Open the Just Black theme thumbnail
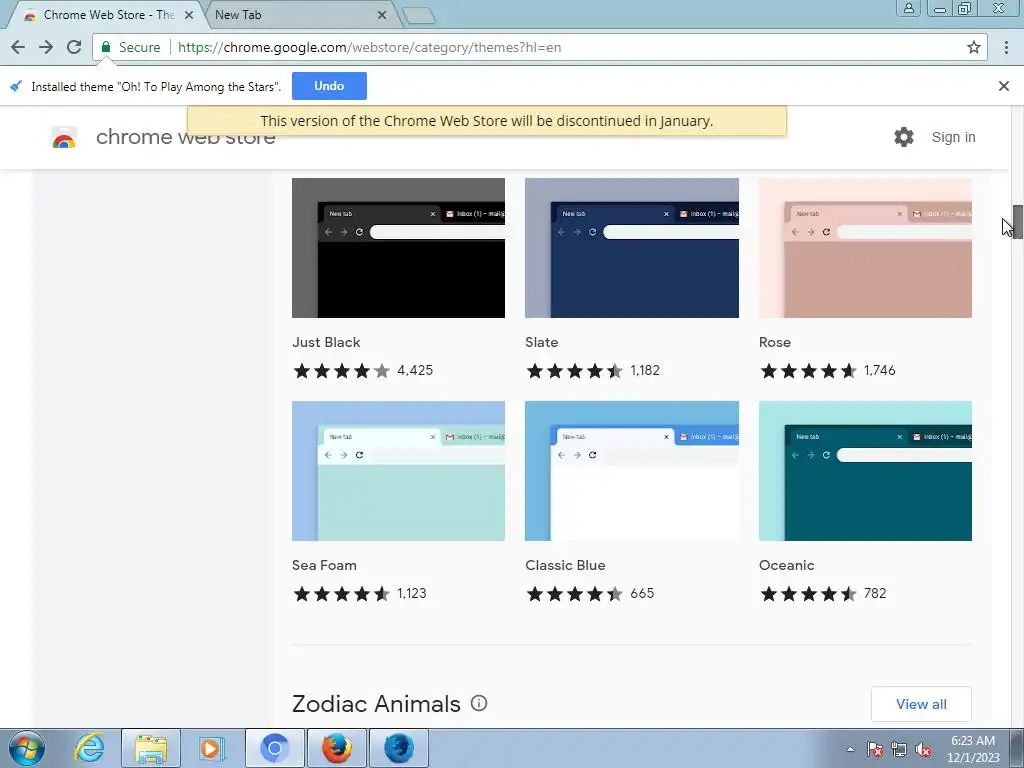 pyautogui.click(x=398, y=248)
